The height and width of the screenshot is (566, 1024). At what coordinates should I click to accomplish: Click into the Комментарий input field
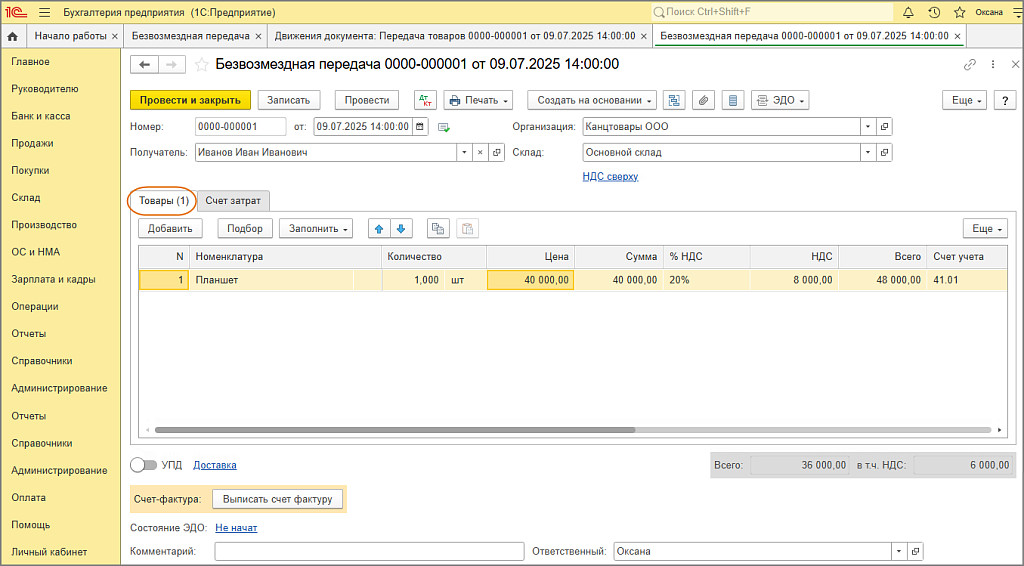pos(370,552)
